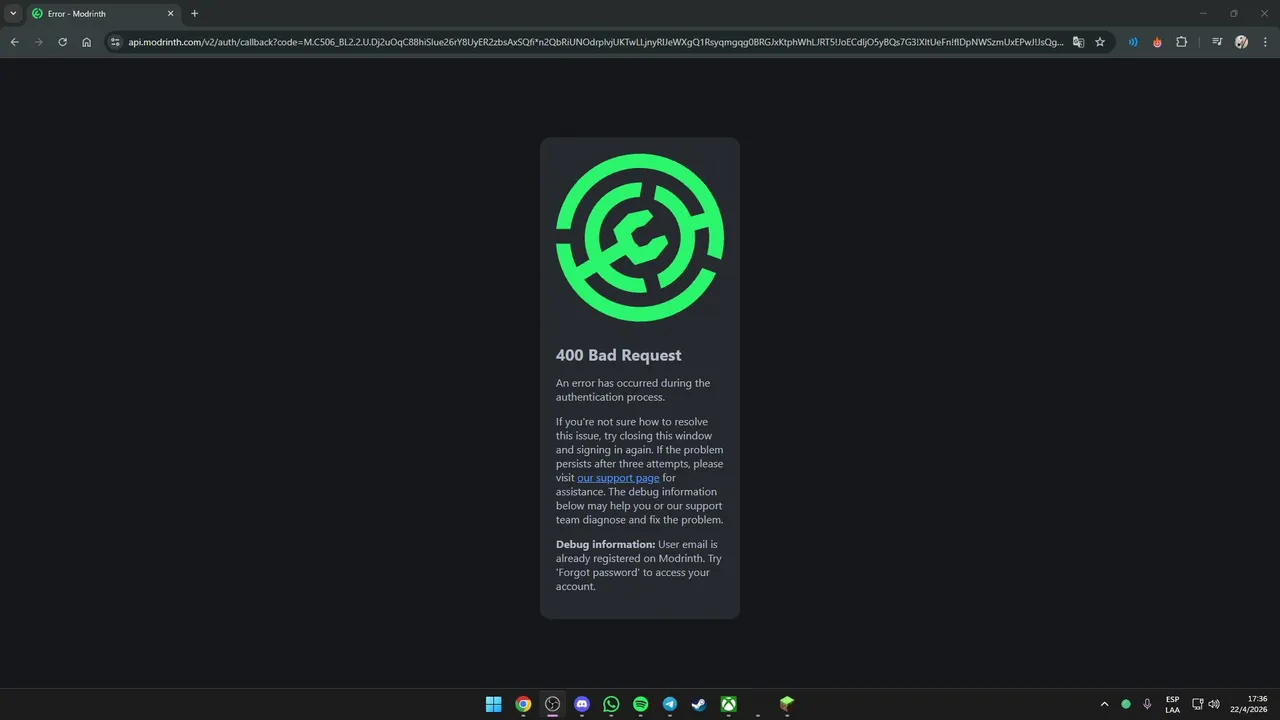Reload the Modrinth error page
The height and width of the screenshot is (720, 1280).
click(62, 42)
